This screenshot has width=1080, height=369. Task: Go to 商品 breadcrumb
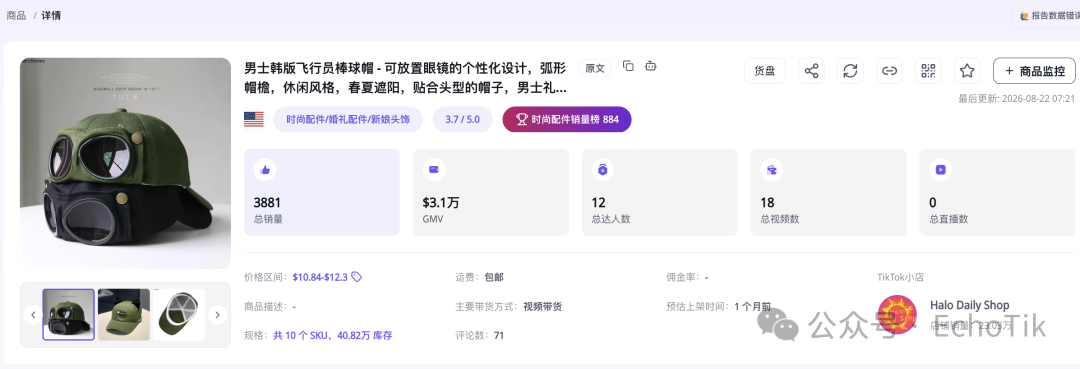(x=17, y=14)
